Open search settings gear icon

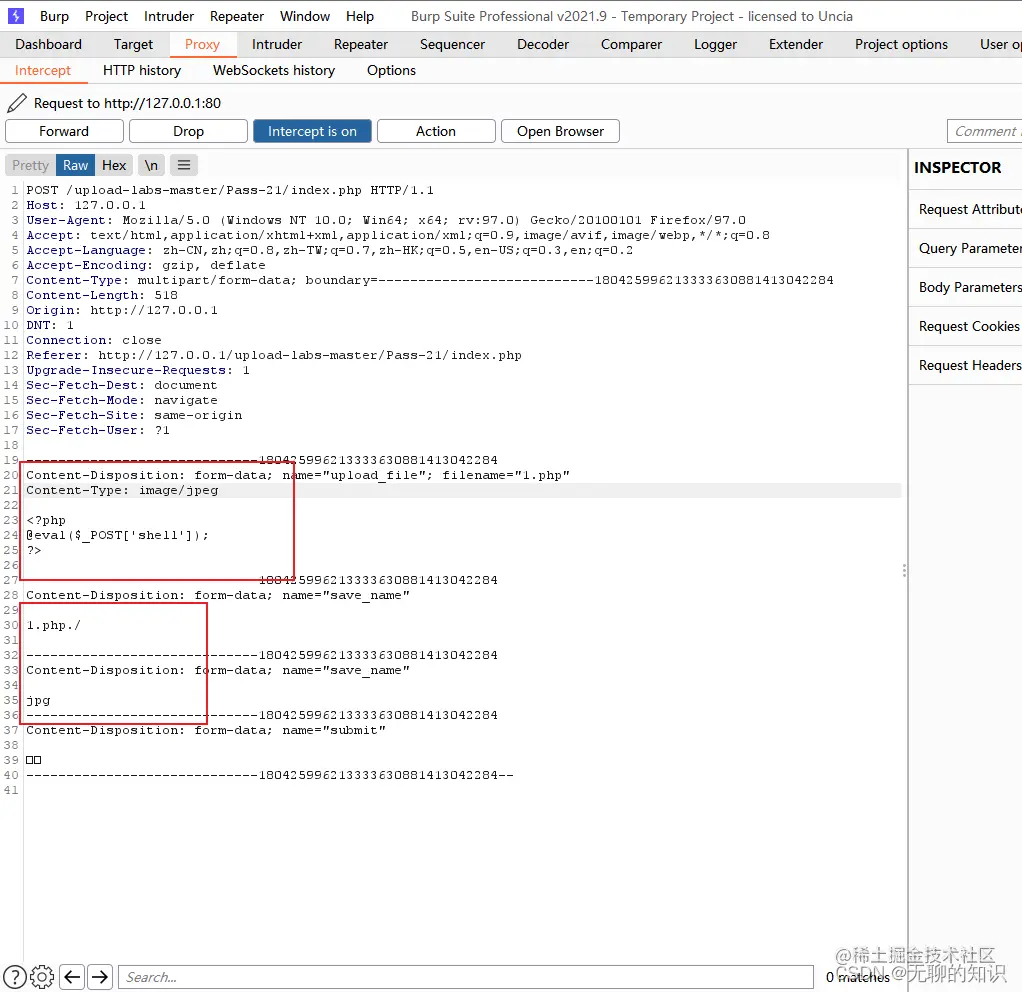[42, 976]
